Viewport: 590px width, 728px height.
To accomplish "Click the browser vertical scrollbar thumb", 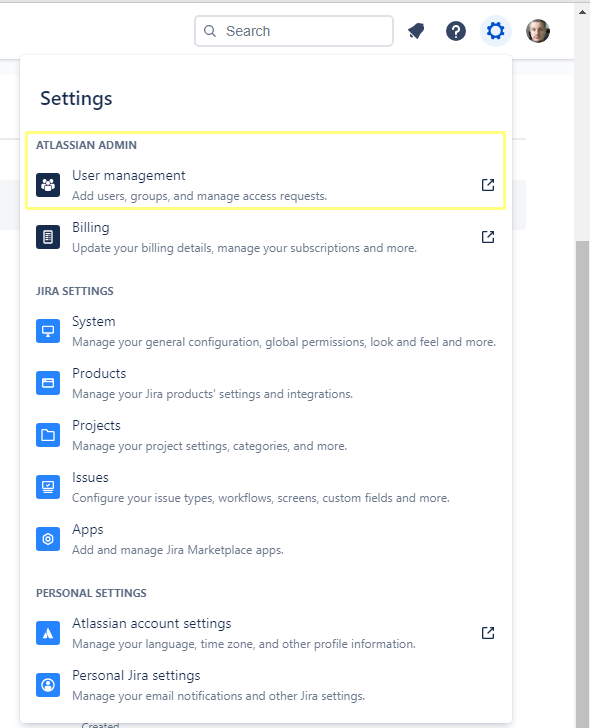I will tap(582, 483).
